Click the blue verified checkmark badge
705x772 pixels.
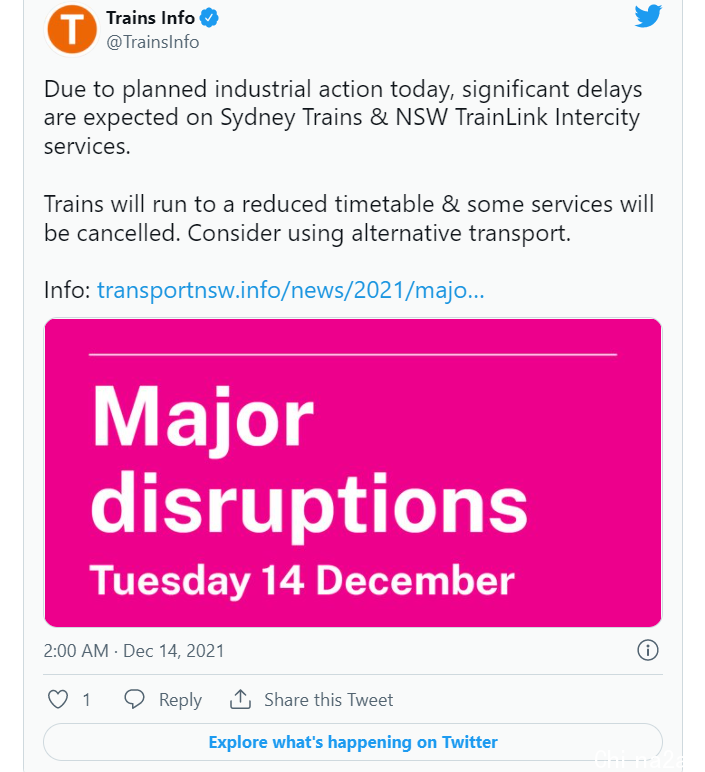click(x=209, y=18)
